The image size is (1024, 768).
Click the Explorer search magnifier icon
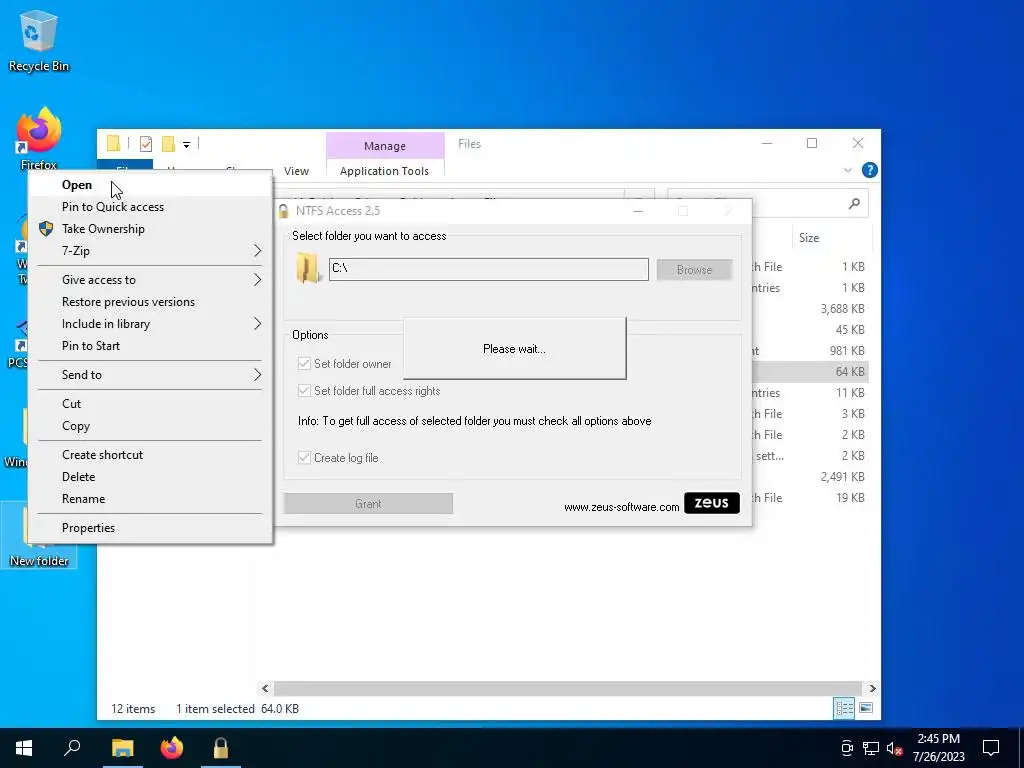[x=854, y=204]
